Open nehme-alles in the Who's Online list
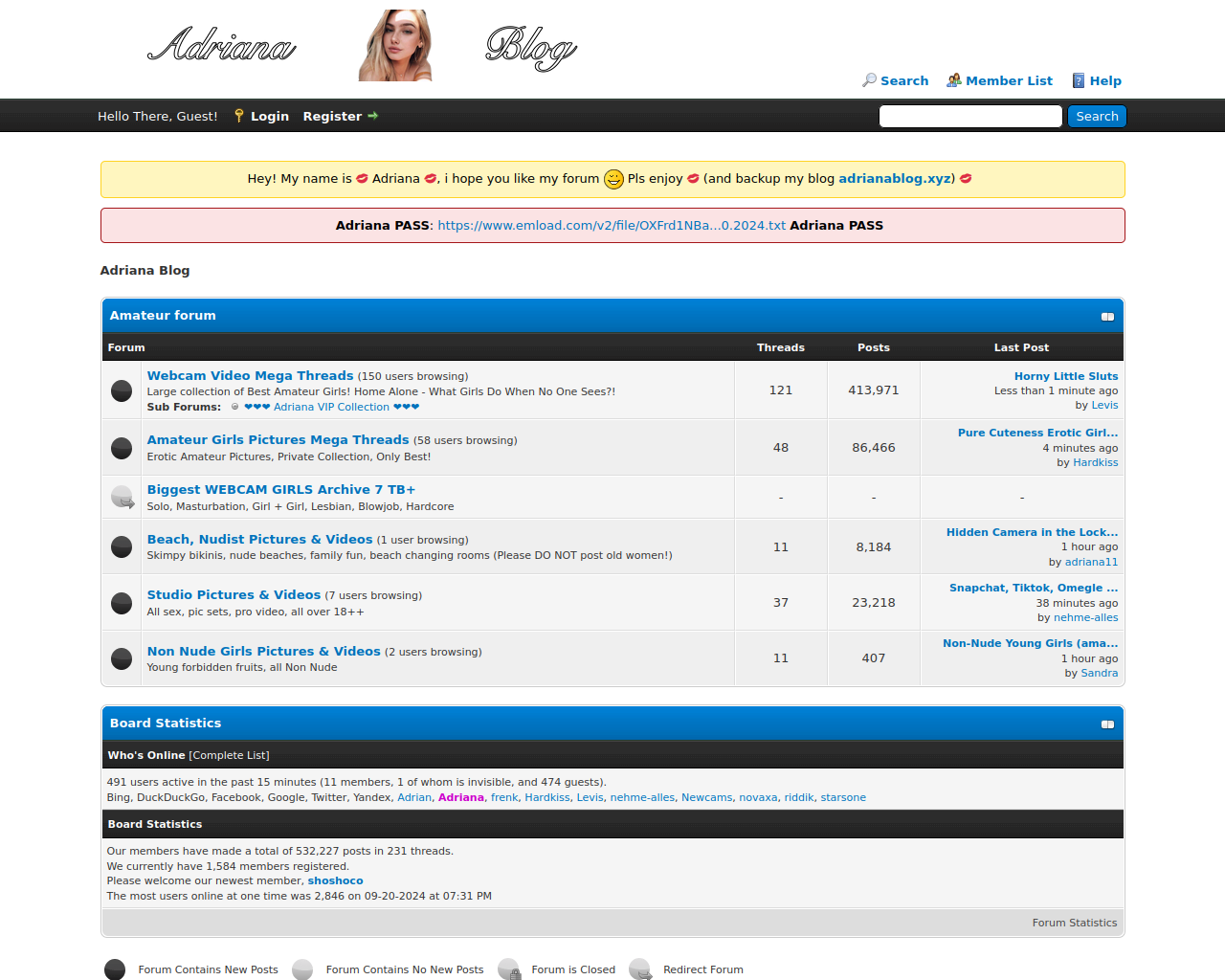Viewport: 1225px width, 980px height. pyautogui.click(x=642, y=797)
